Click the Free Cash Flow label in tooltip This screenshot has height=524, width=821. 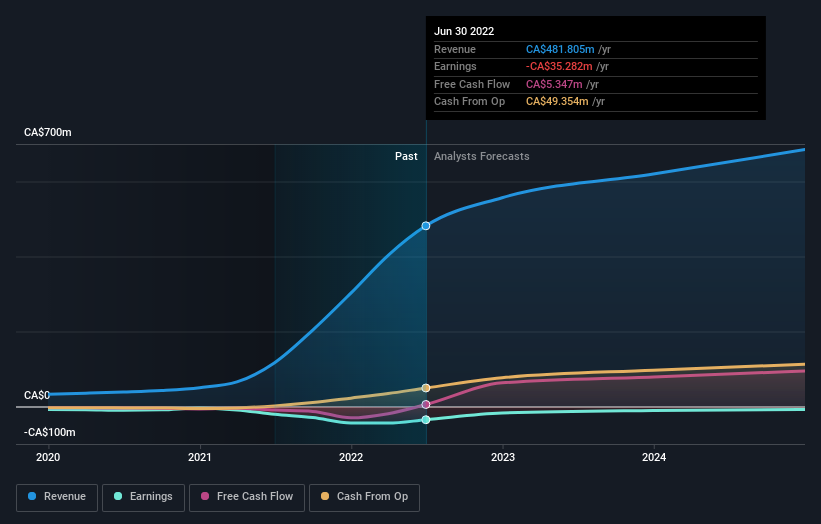[472, 84]
